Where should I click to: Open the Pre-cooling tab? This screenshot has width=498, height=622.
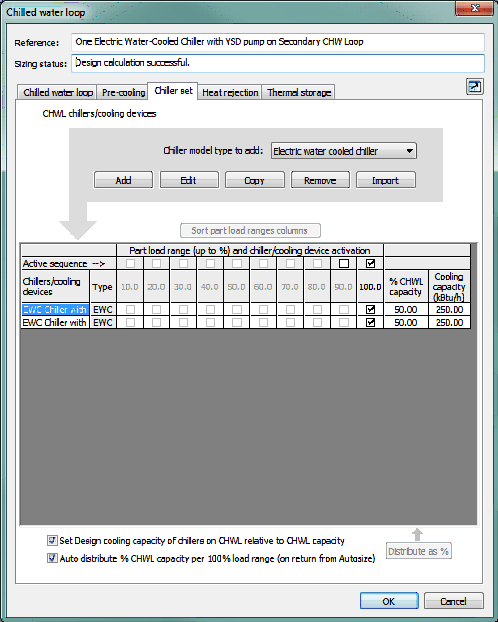click(x=123, y=92)
